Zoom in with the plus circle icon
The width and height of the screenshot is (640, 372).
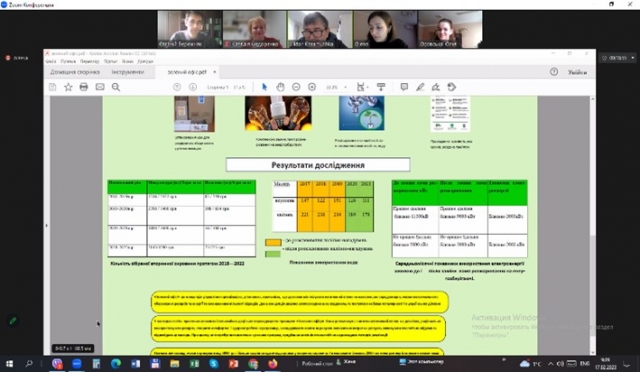coord(312,87)
